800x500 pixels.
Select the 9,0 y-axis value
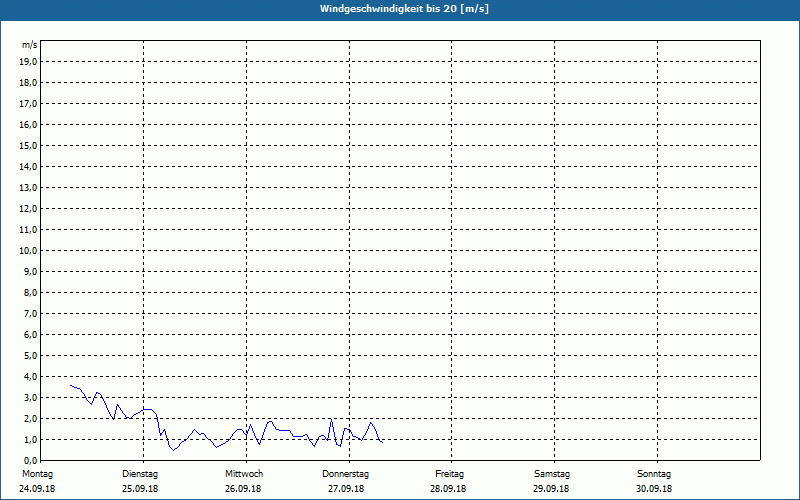[31, 271]
